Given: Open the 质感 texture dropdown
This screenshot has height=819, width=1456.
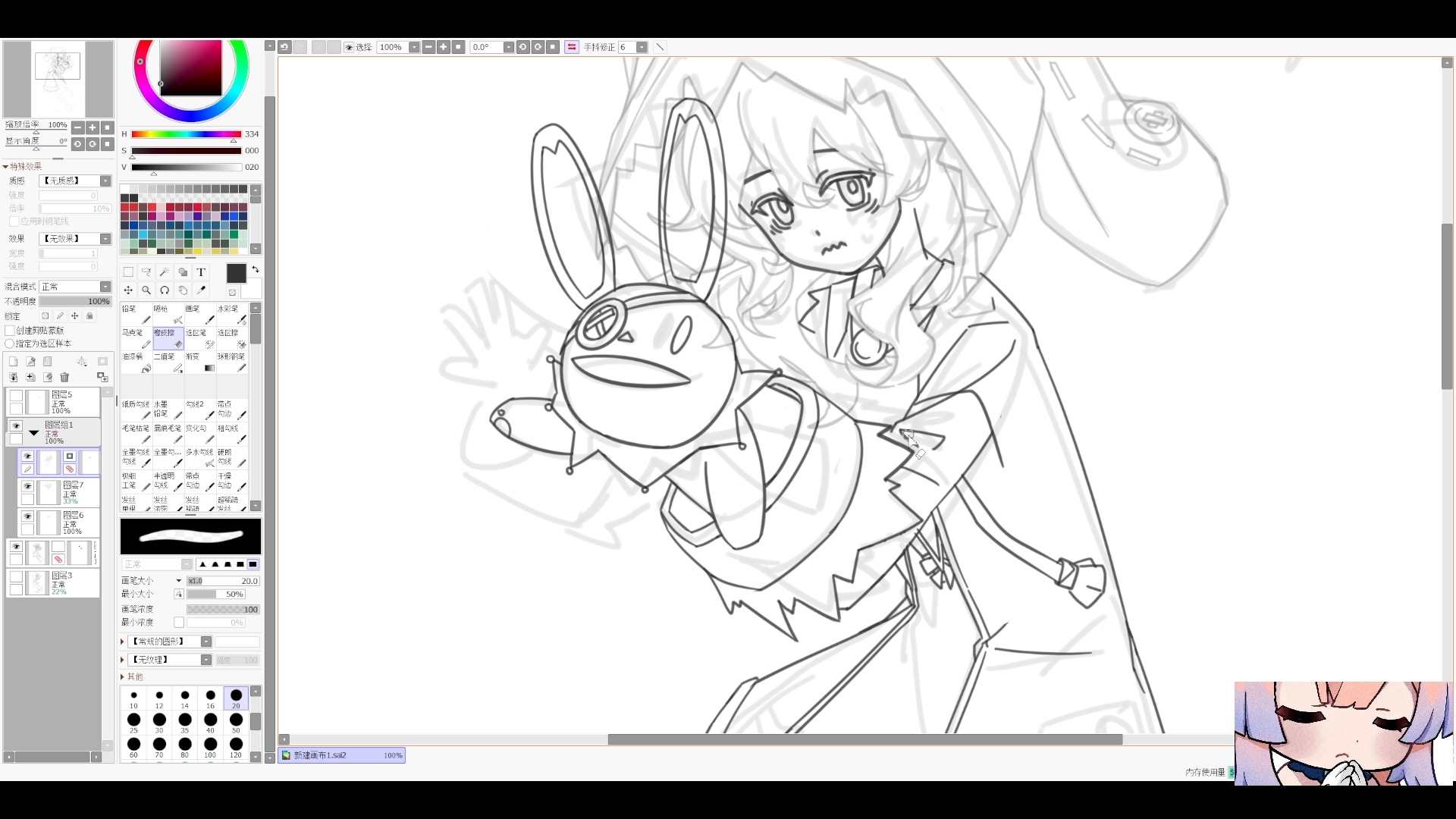Looking at the screenshot, I should [x=105, y=181].
